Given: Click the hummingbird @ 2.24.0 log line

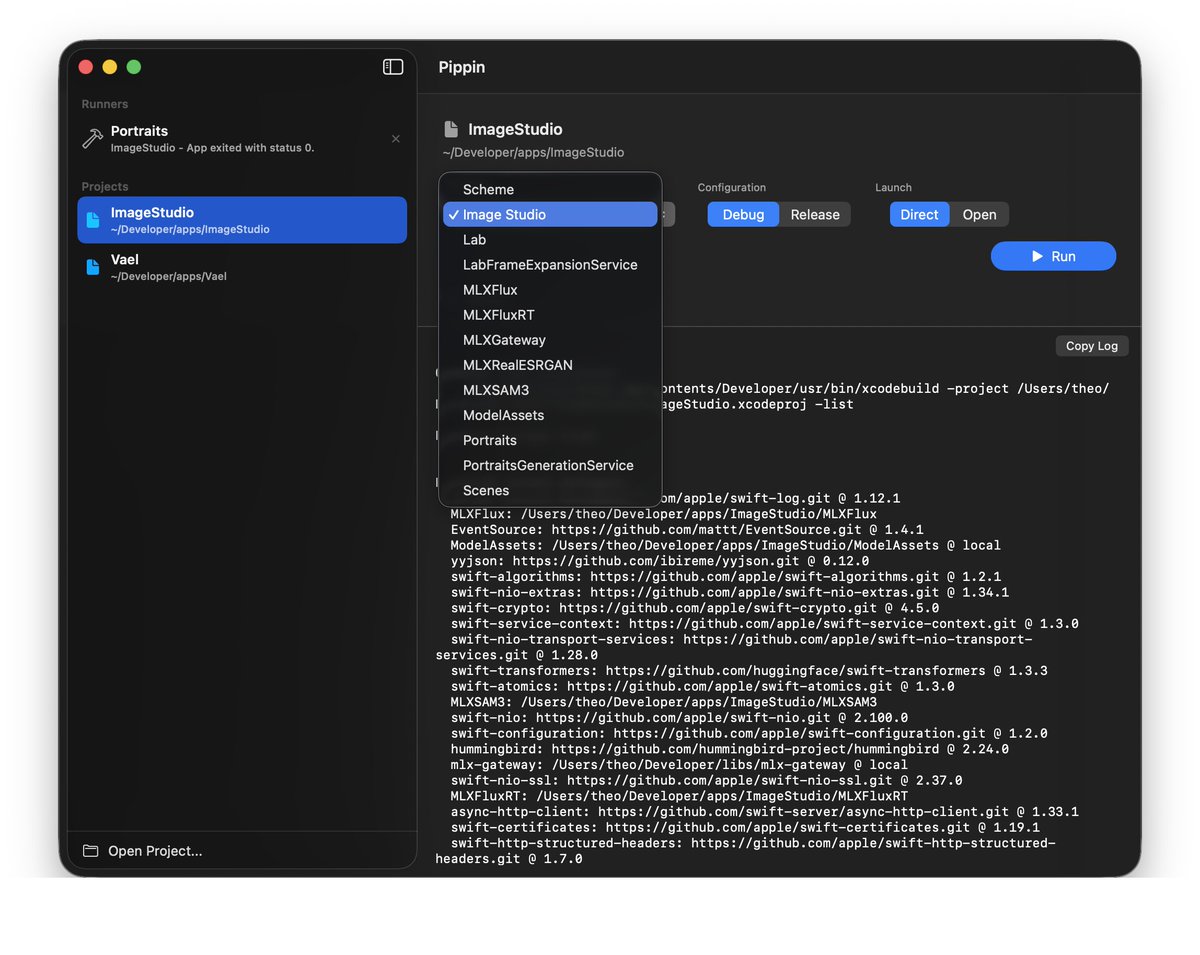Looking at the screenshot, I should pyautogui.click(x=730, y=749).
